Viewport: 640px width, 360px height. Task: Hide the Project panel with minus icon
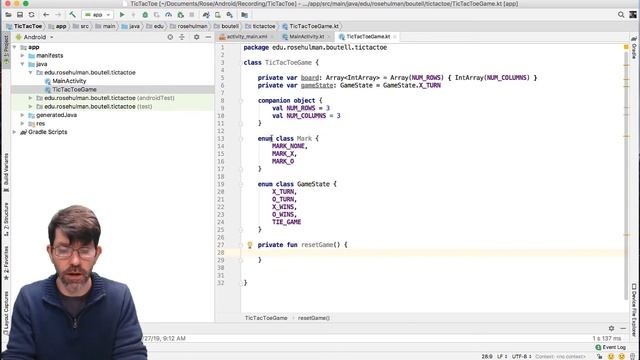tap(208, 37)
